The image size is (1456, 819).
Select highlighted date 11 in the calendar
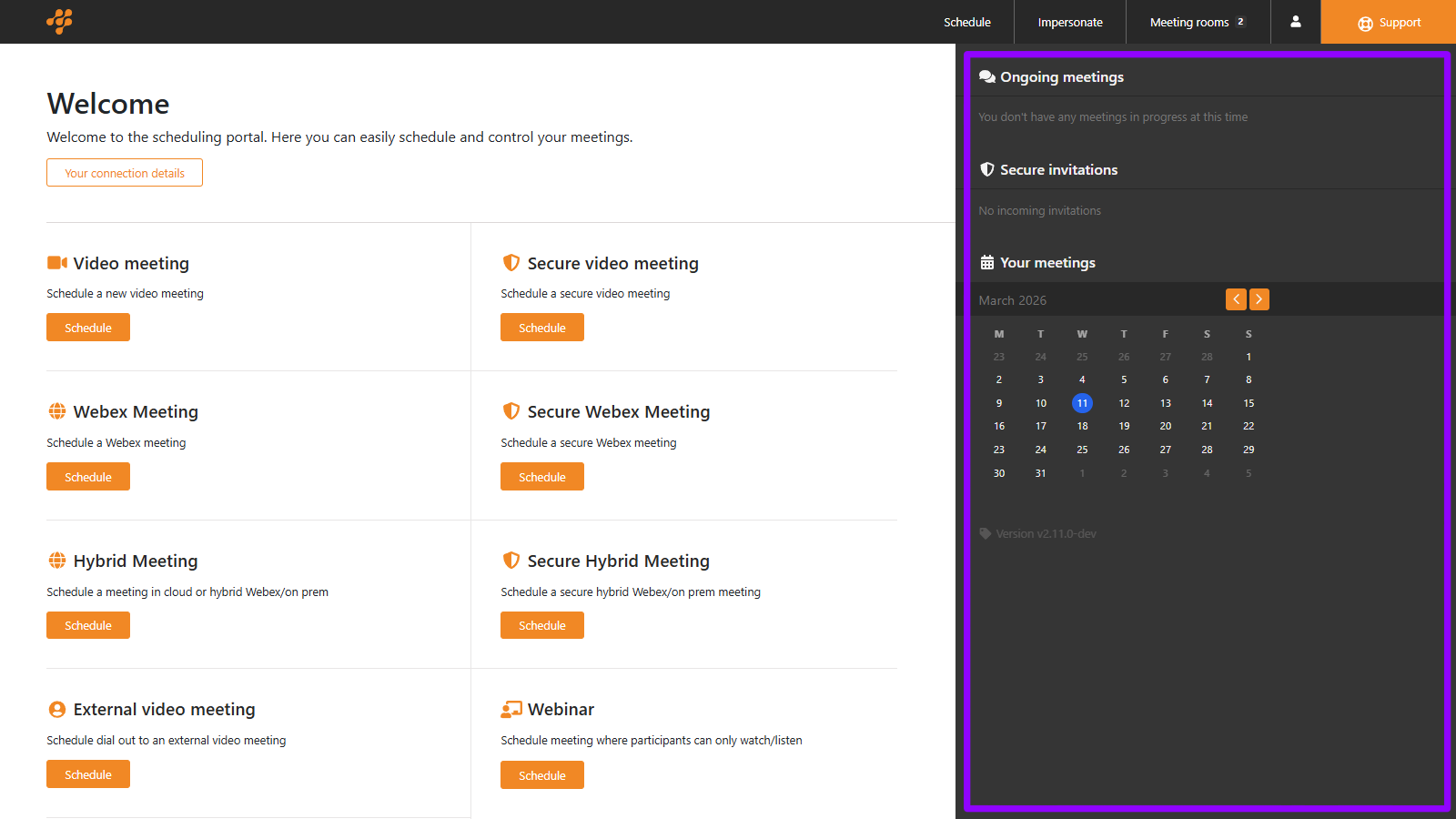point(1082,403)
